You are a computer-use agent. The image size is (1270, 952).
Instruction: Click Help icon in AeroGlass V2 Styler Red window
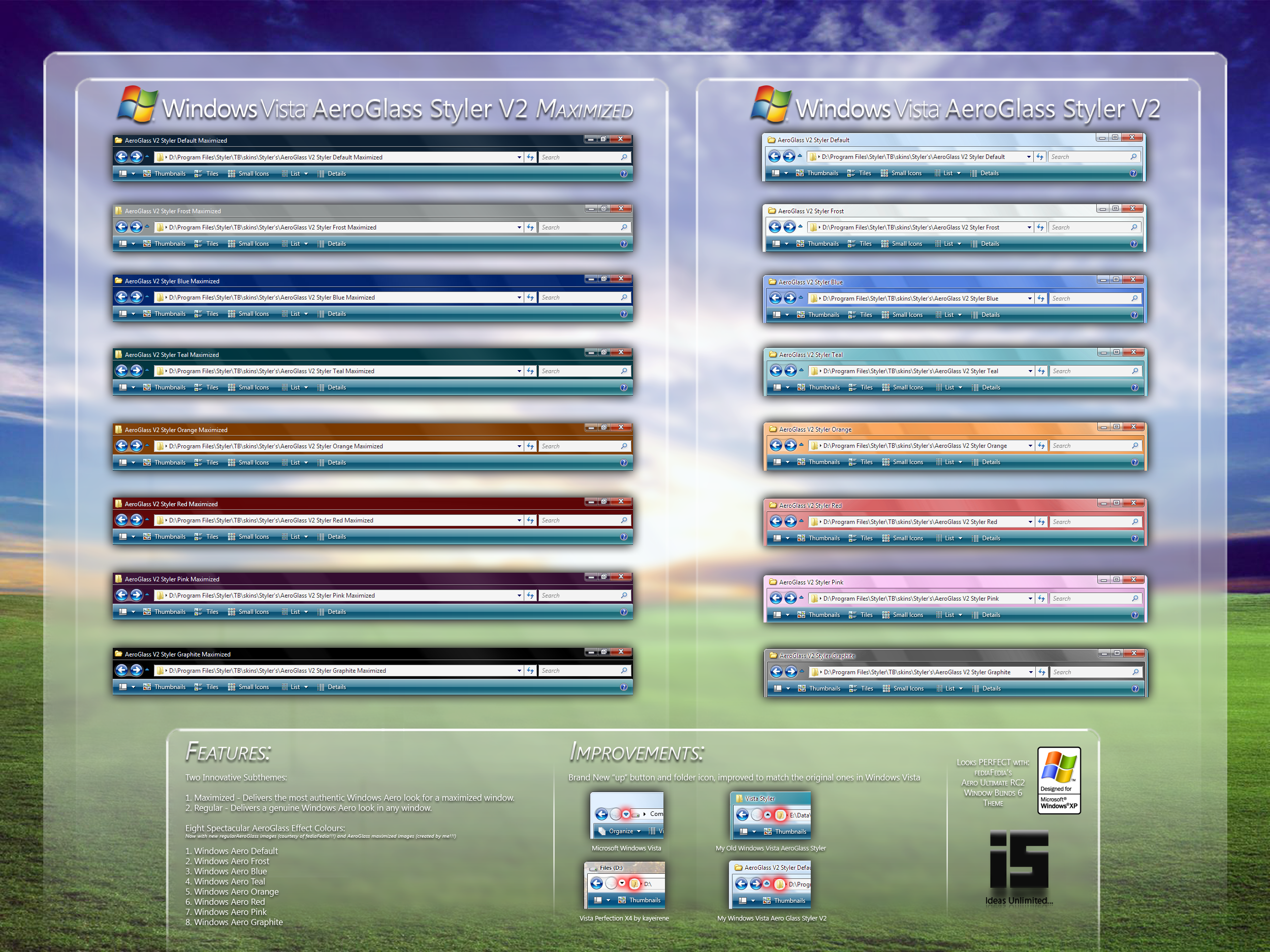(1134, 538)
